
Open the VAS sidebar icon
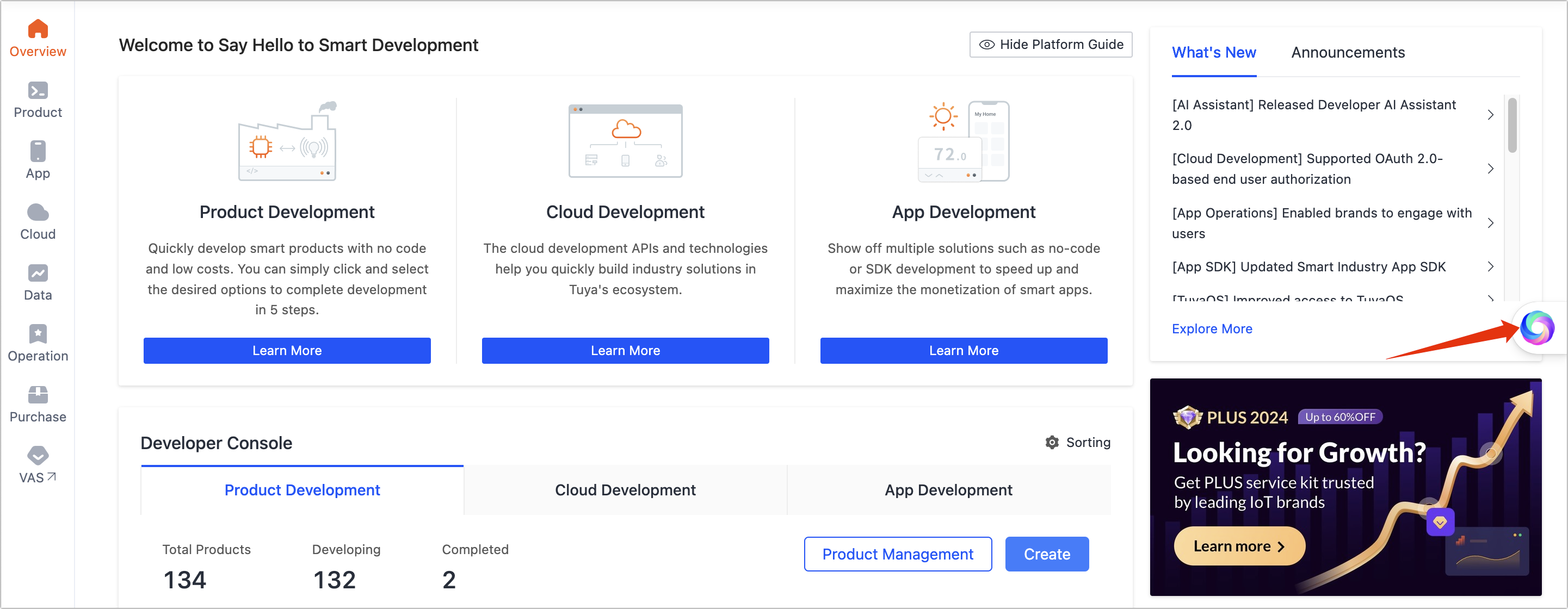click(x=38, y=455)
